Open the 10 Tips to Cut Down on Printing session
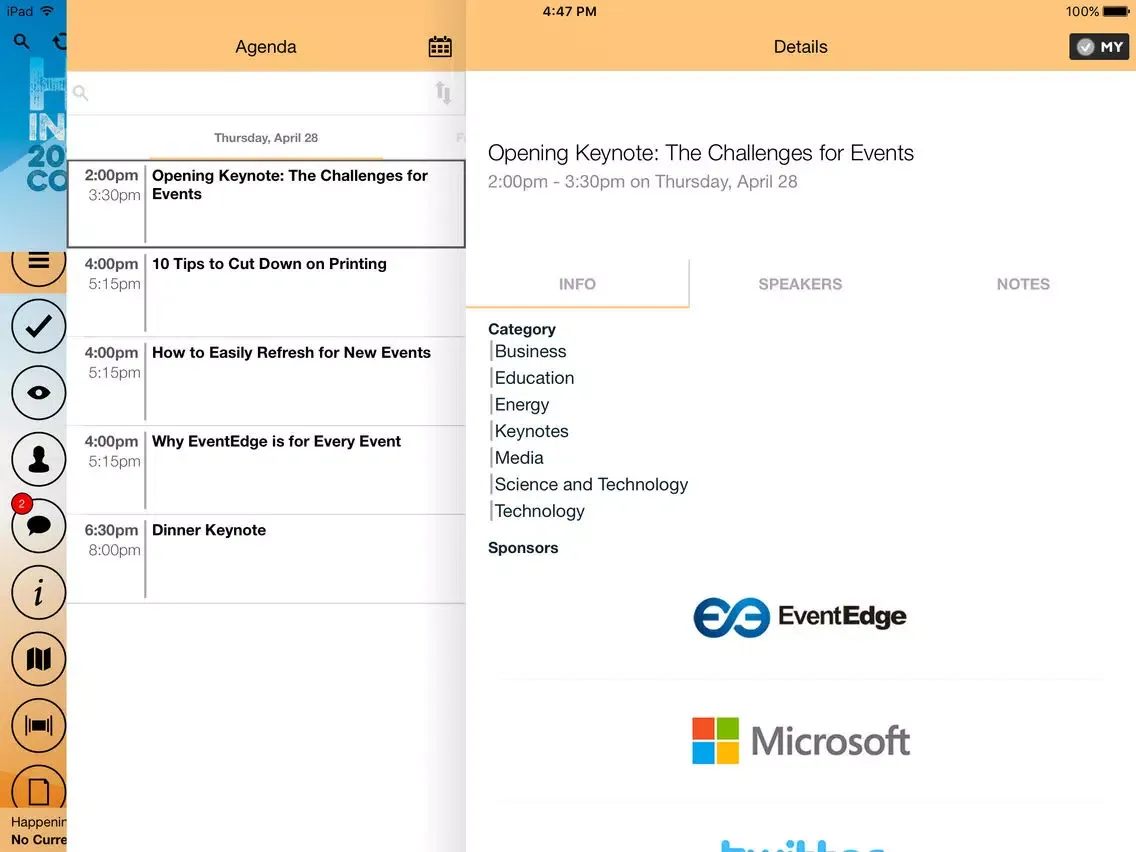 click(266, 293)
